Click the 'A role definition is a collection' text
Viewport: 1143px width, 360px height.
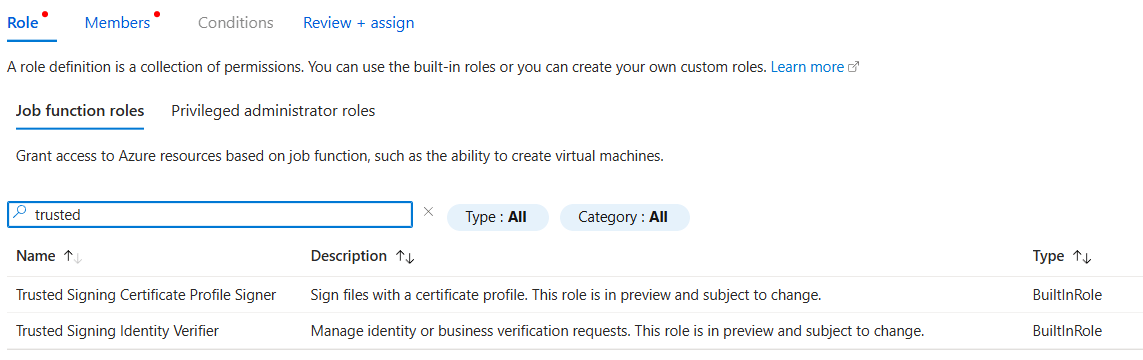tap(386, 67)
